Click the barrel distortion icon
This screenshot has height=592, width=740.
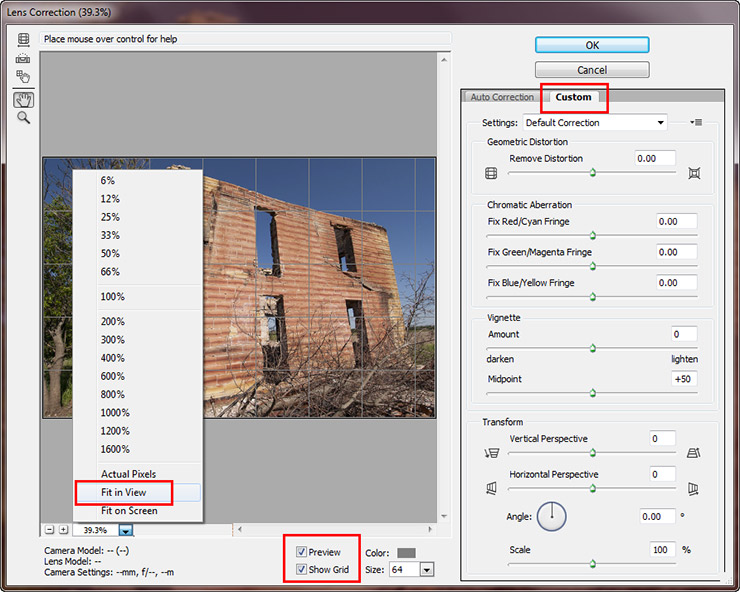[491, 173]
